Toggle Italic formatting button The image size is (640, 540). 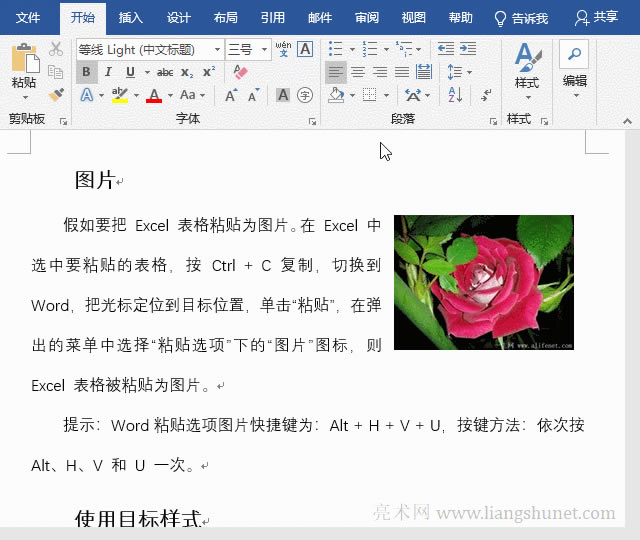(108, 72)
